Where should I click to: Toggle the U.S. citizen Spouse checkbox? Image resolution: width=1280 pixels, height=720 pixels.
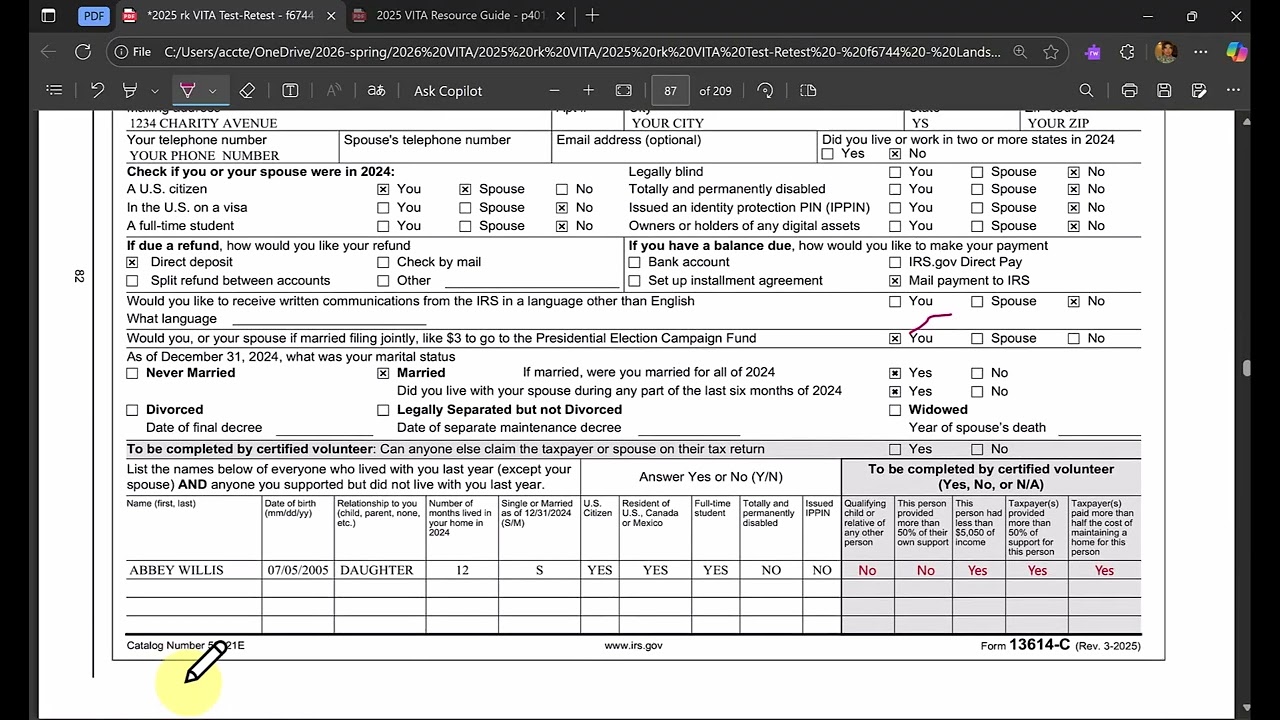point(465,189)
